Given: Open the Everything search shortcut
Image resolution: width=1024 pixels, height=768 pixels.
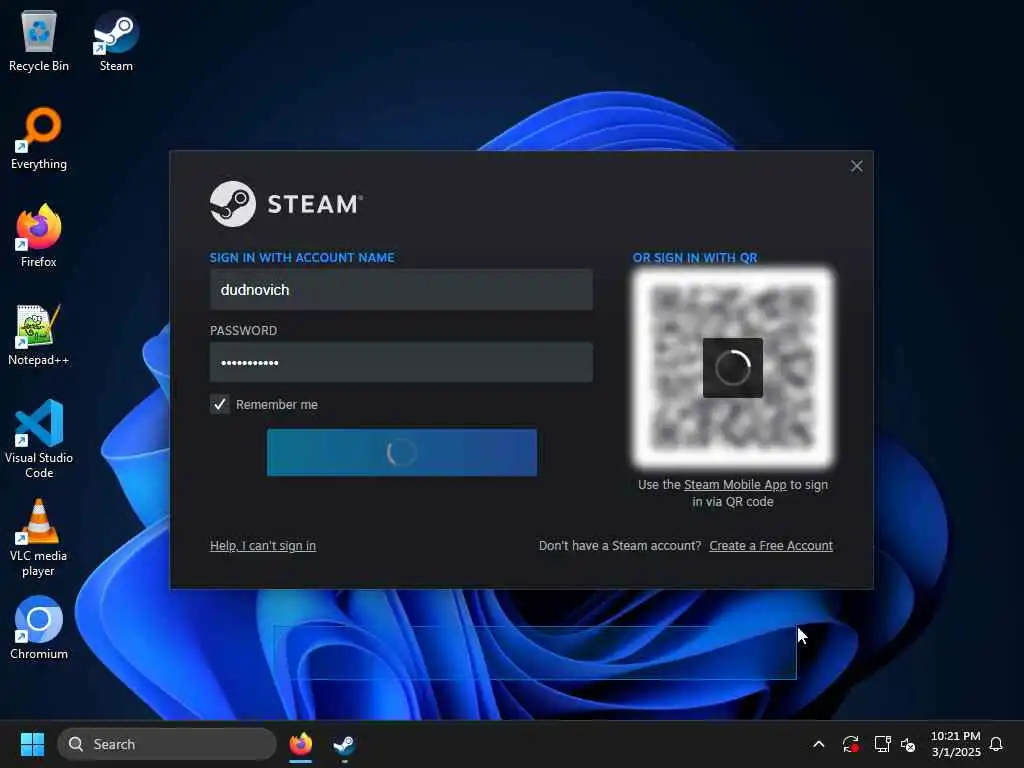Looking at the screenshot, I should point(39,138).
